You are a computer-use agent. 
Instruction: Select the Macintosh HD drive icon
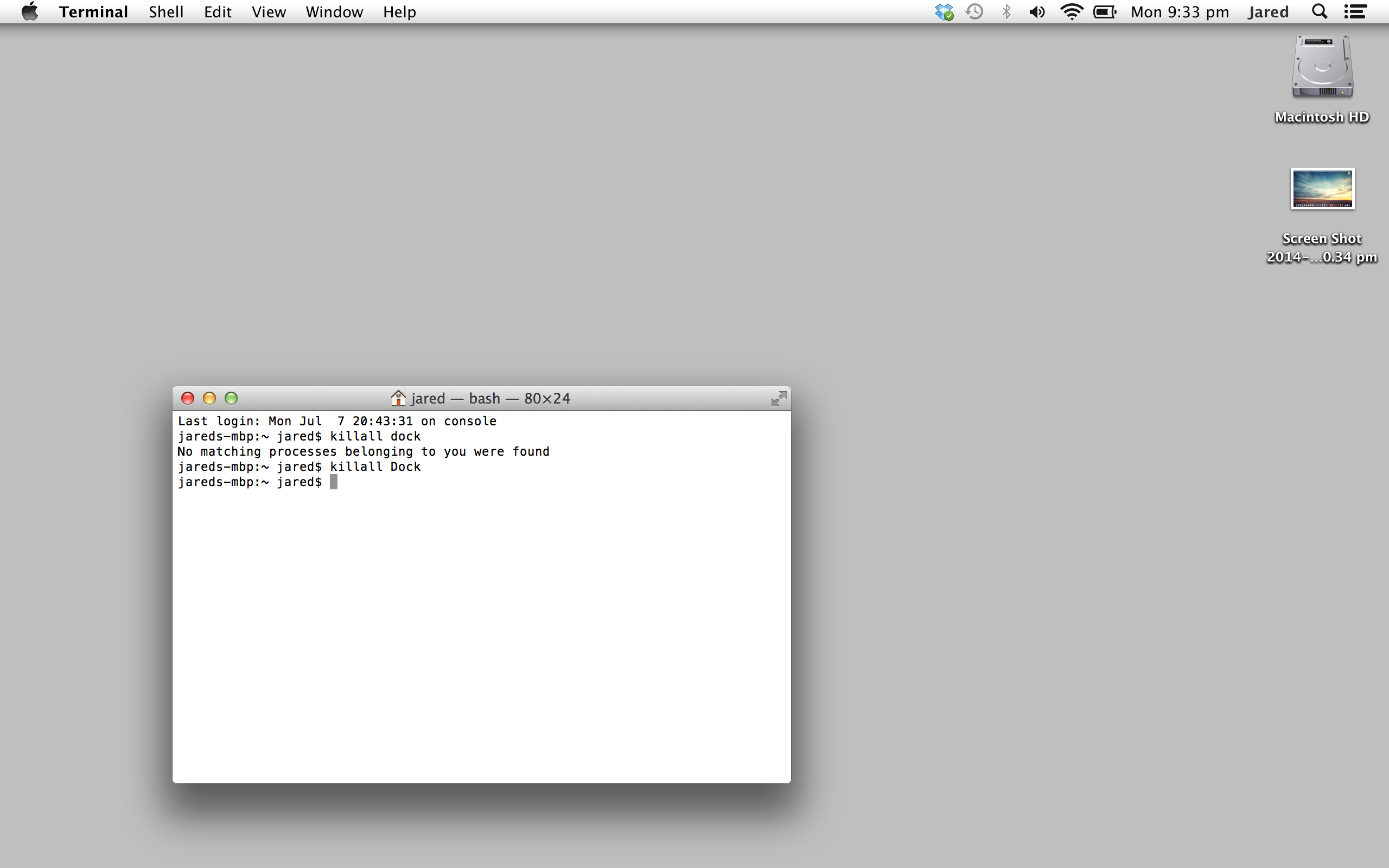1322,67
